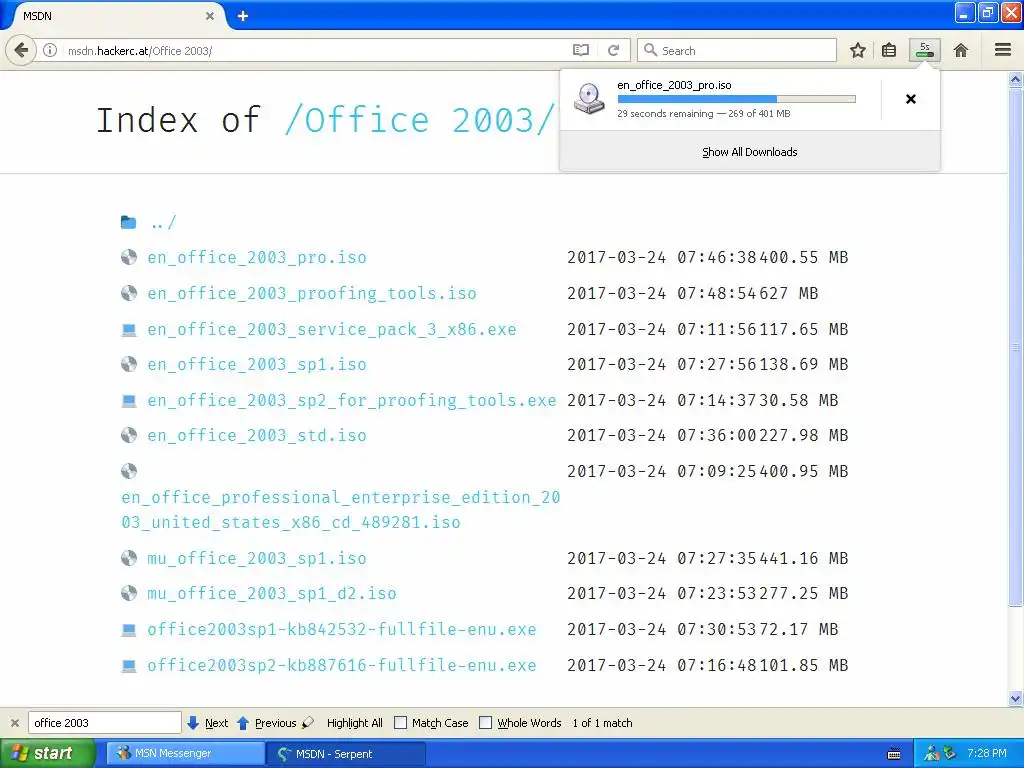Click disc icon beside mu_office_2003_sp1.iso
1024x768 pixels.
tap(129, 558)
